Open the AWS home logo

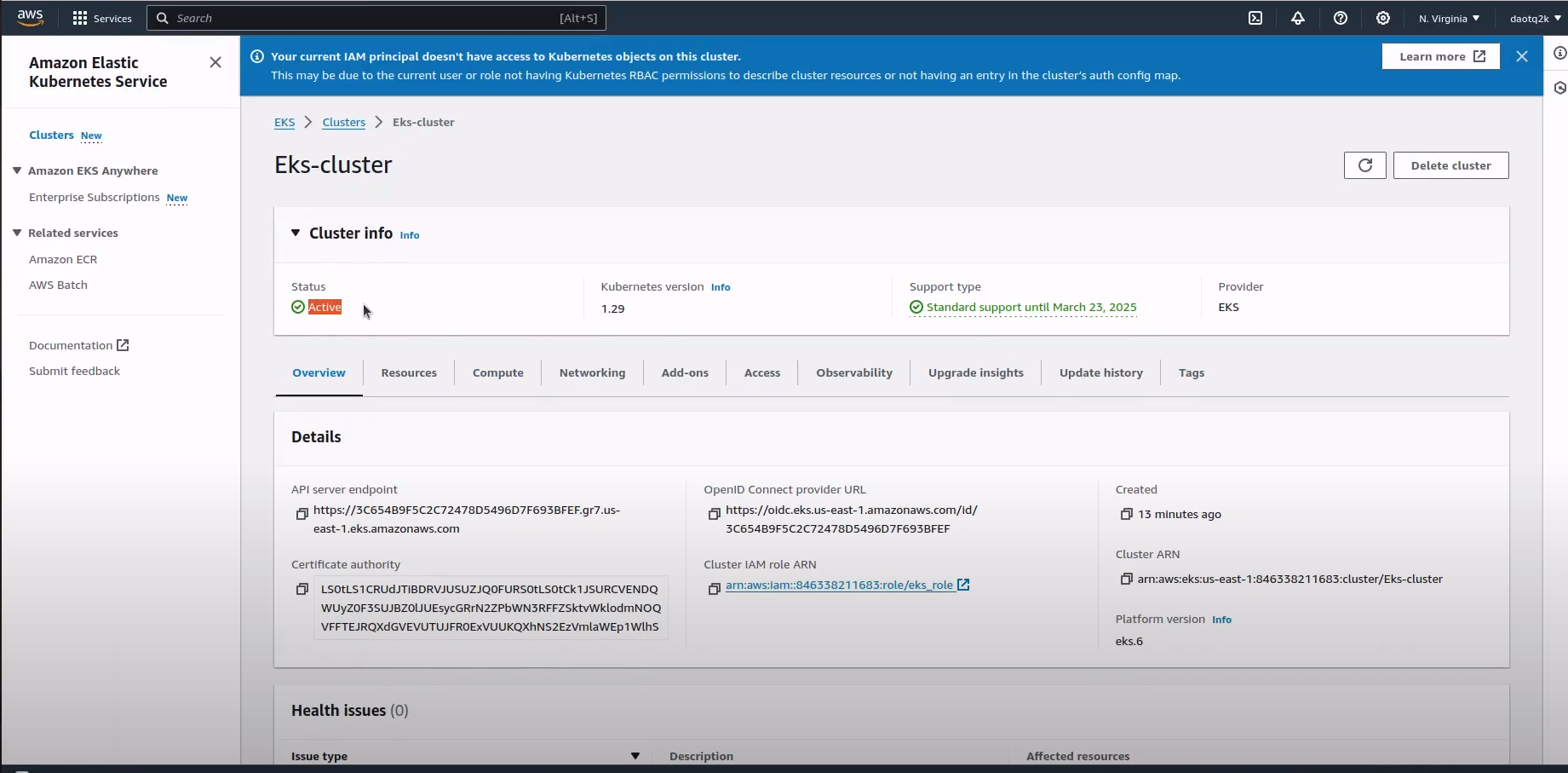point(30,17)
